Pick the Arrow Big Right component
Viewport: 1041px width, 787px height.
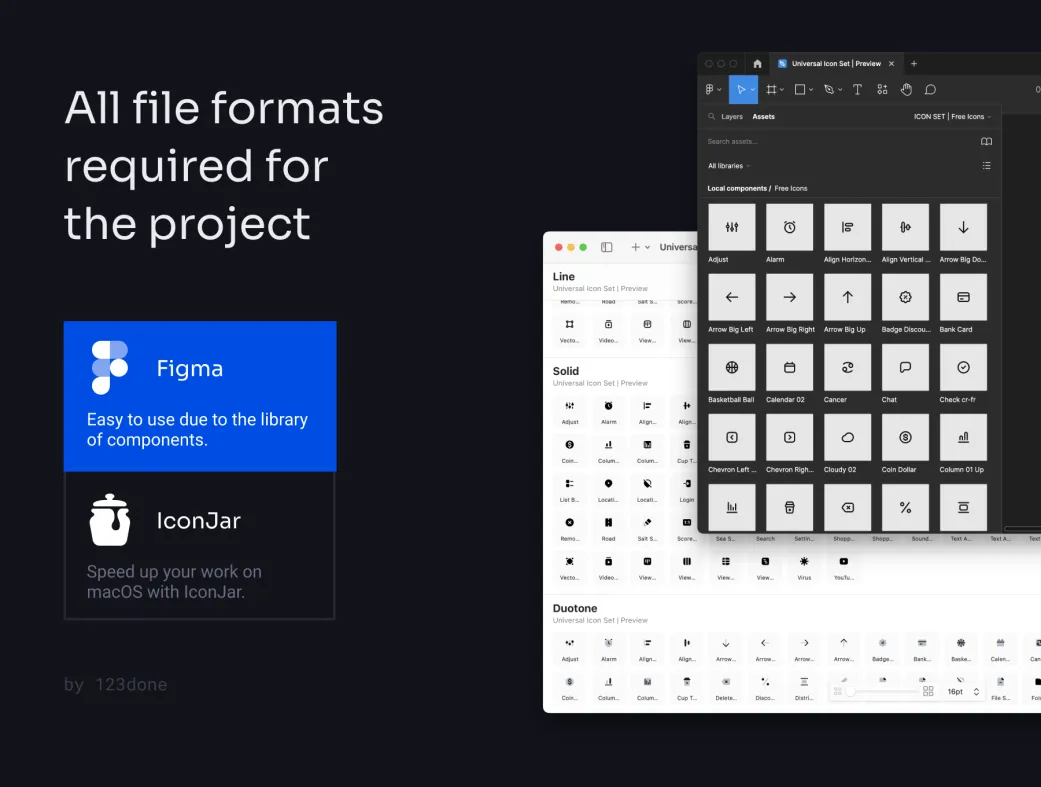789,297
